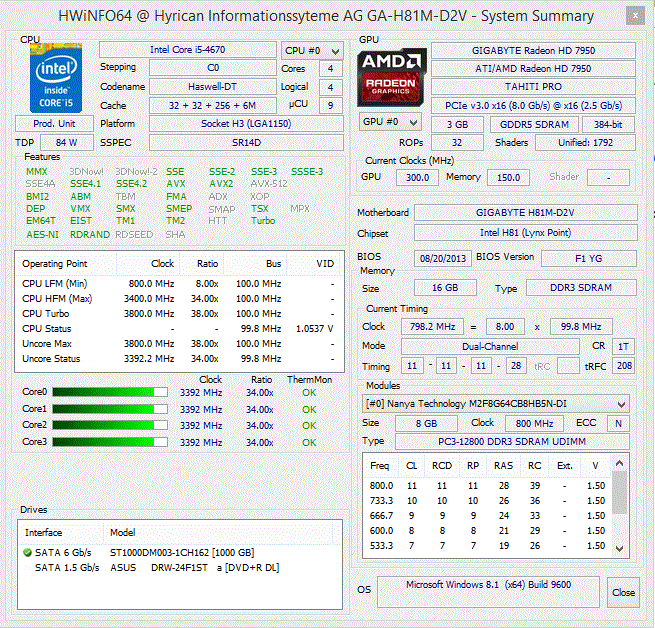Click the memory timings table scrollbar thumb
Screen dimensions: 655x628
[619, 492]
